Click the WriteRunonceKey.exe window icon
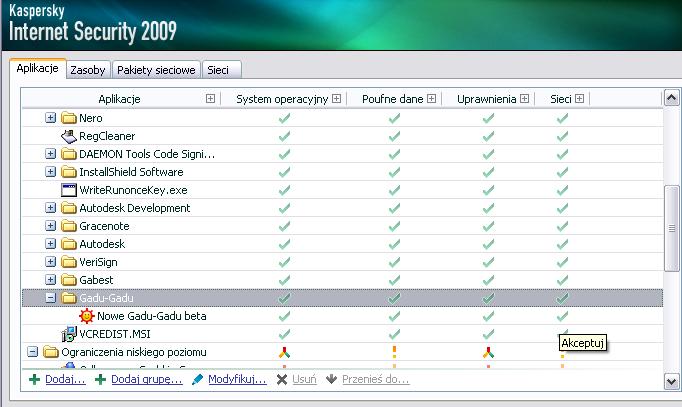Viewport: 682px width, 407px height. click(x=69, y=190)
